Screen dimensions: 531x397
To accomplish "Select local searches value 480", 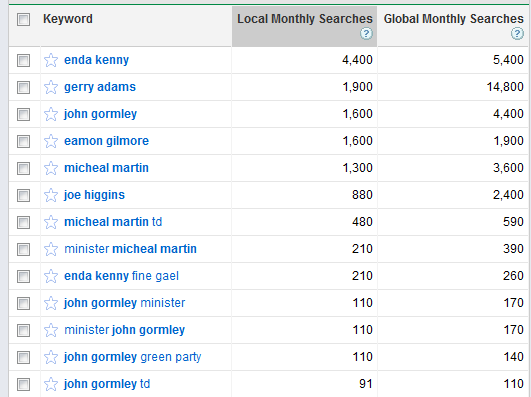I will pyautogui.click(x=362, y=222).
